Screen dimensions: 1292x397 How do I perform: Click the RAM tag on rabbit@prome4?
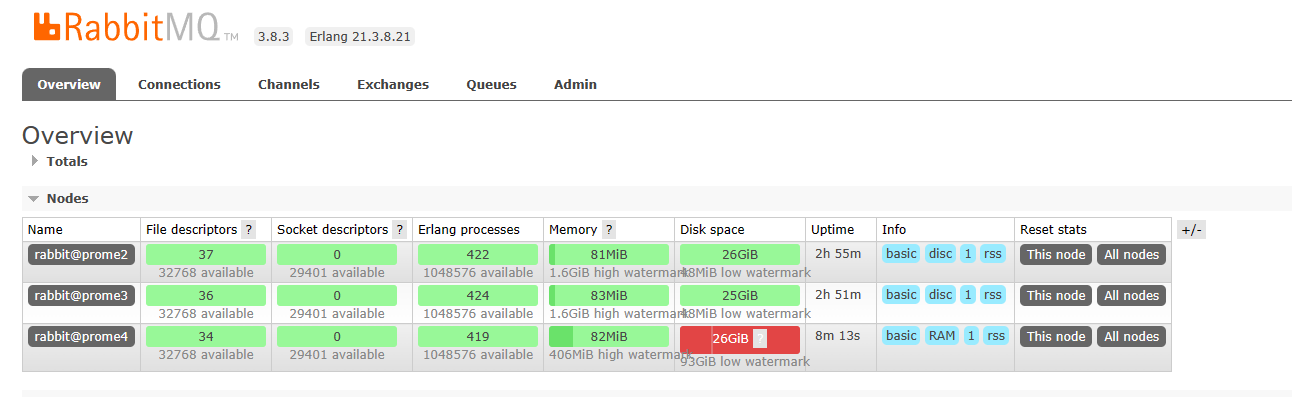pos(942,335)
